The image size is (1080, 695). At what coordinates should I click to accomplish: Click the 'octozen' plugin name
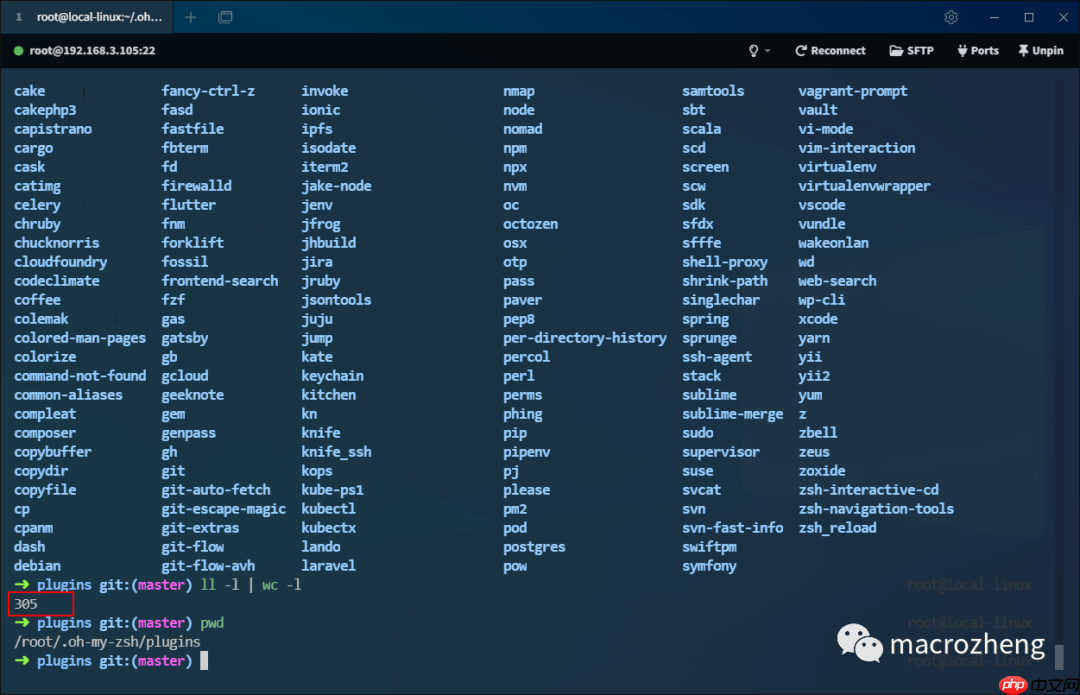[530, 224]
